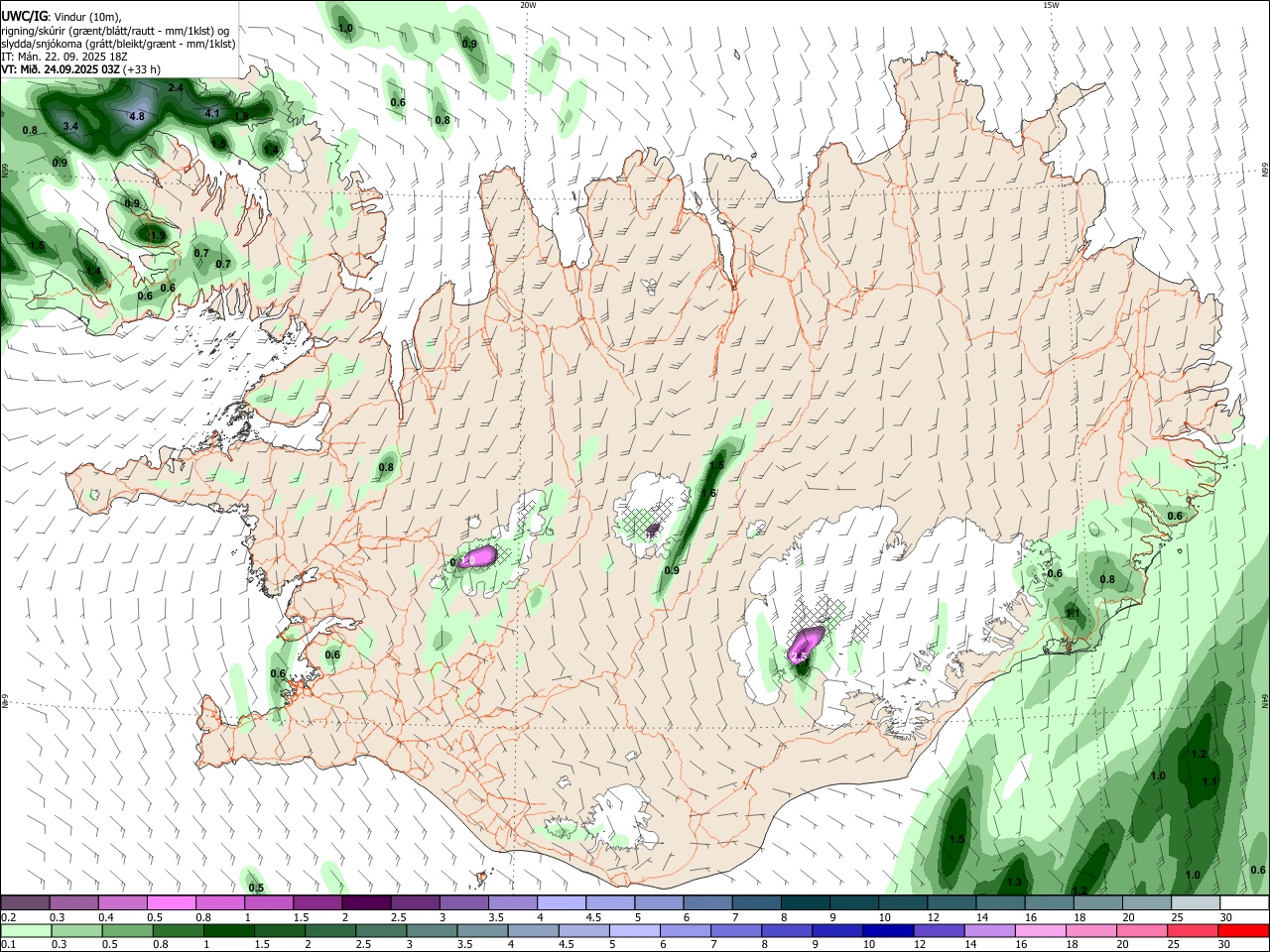Click the 0.2 label in the snow legend

tap(7, 916)
